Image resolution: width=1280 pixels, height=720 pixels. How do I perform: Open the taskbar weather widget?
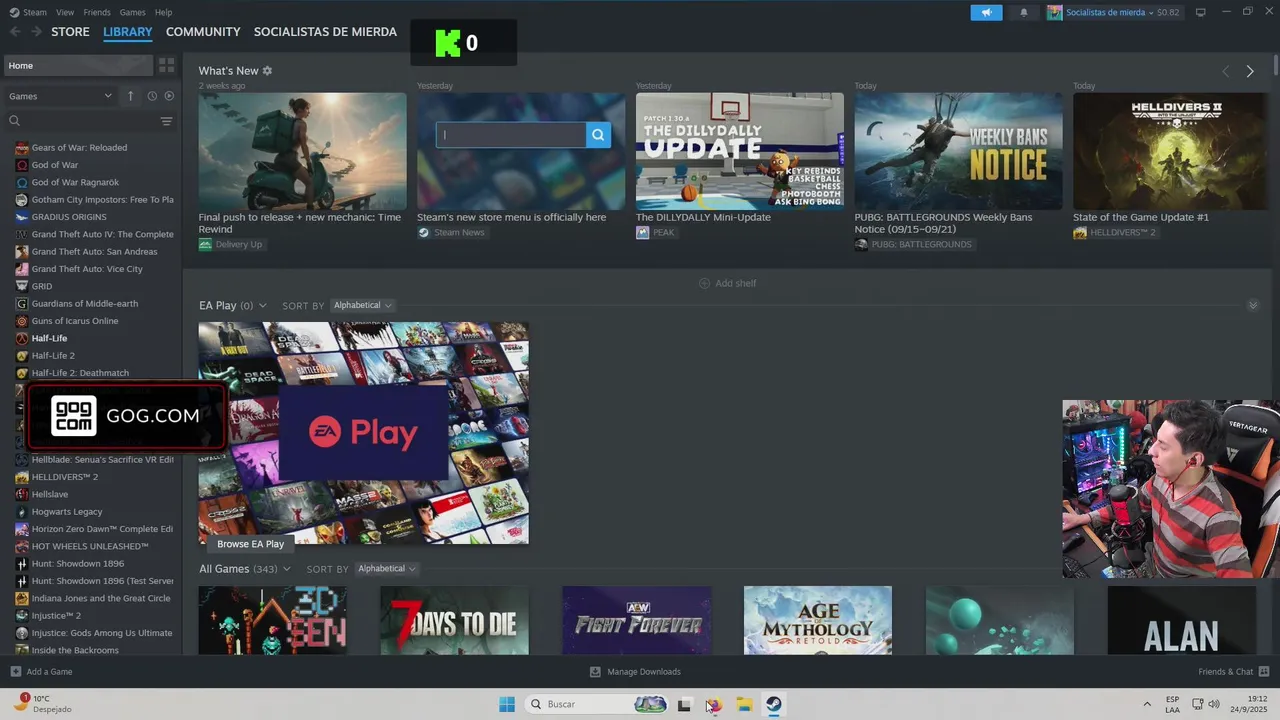(45, 704)
